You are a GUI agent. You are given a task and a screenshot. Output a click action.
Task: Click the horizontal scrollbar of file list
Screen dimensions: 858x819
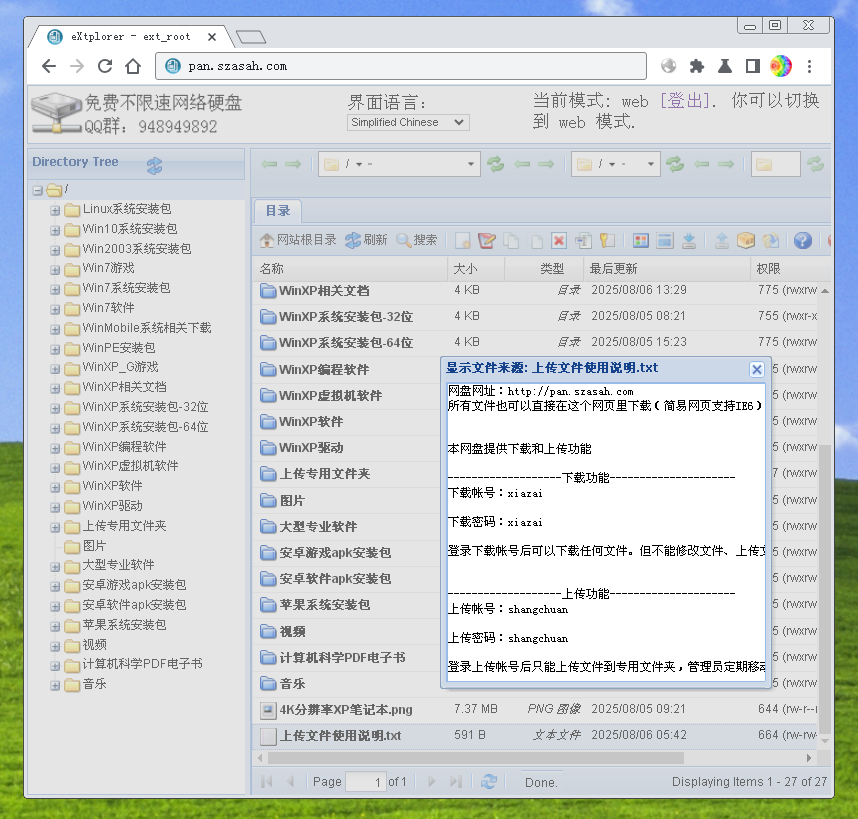(x=476, y=758)
